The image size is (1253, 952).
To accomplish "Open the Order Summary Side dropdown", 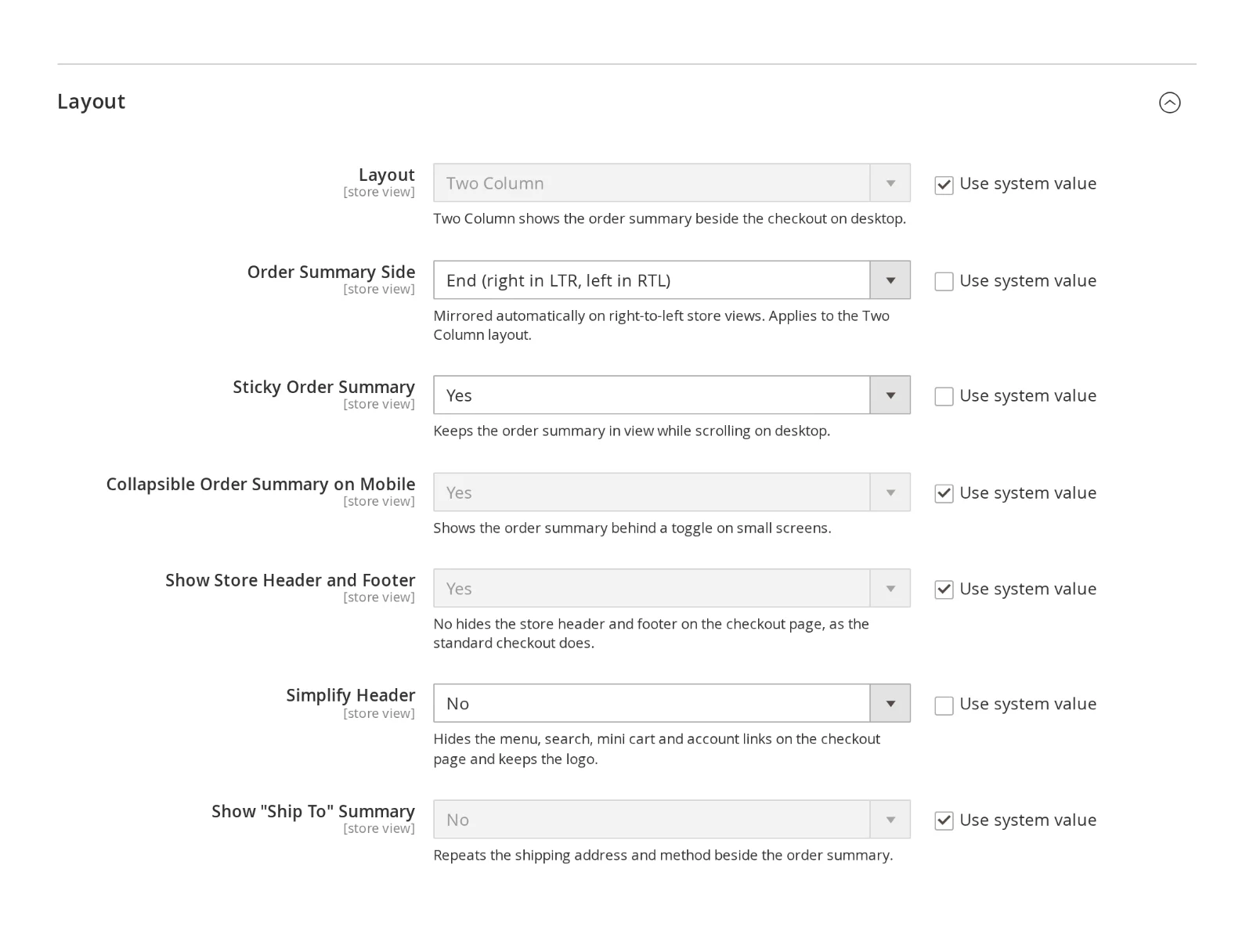I will (x=672, y=280).
